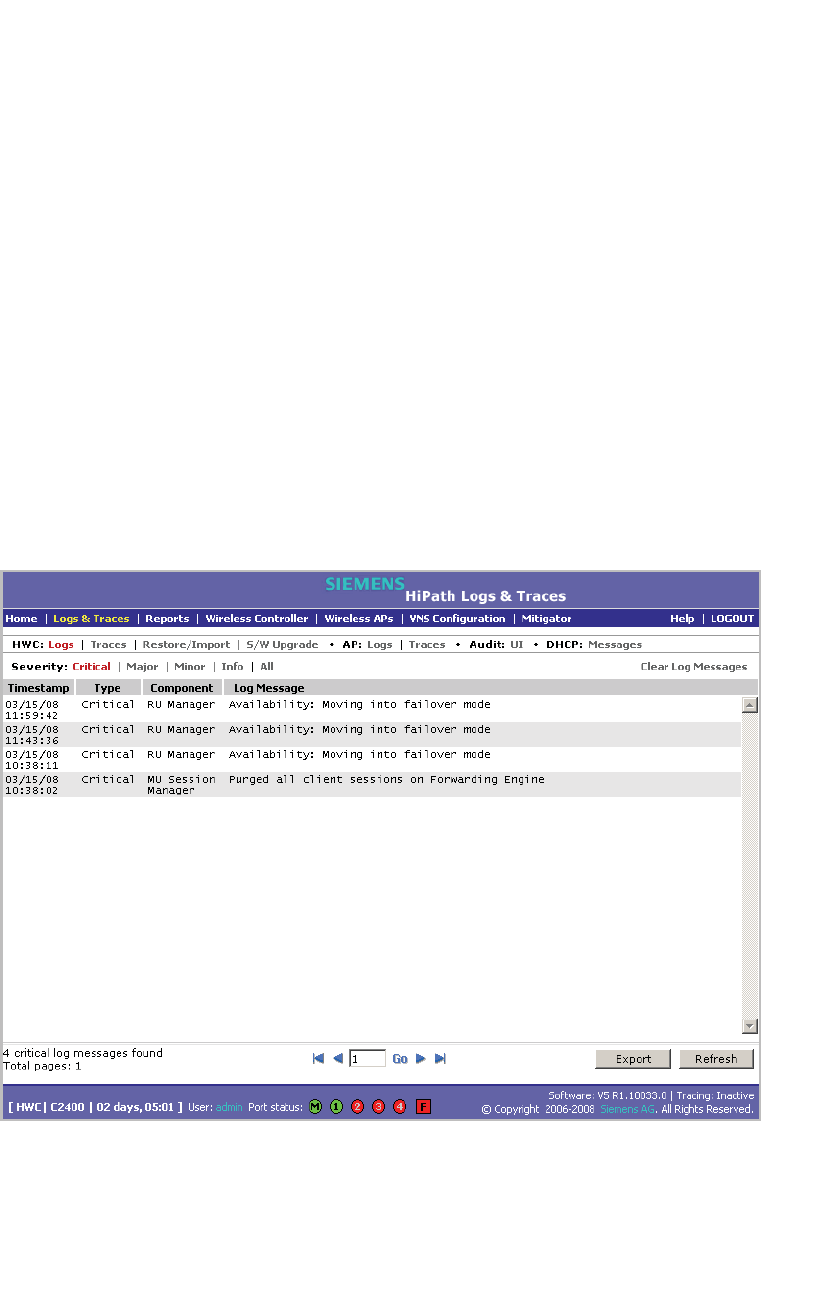Click port status 4 red indicator
This screenshot has width=814, height=1313.
(400, 1107)
